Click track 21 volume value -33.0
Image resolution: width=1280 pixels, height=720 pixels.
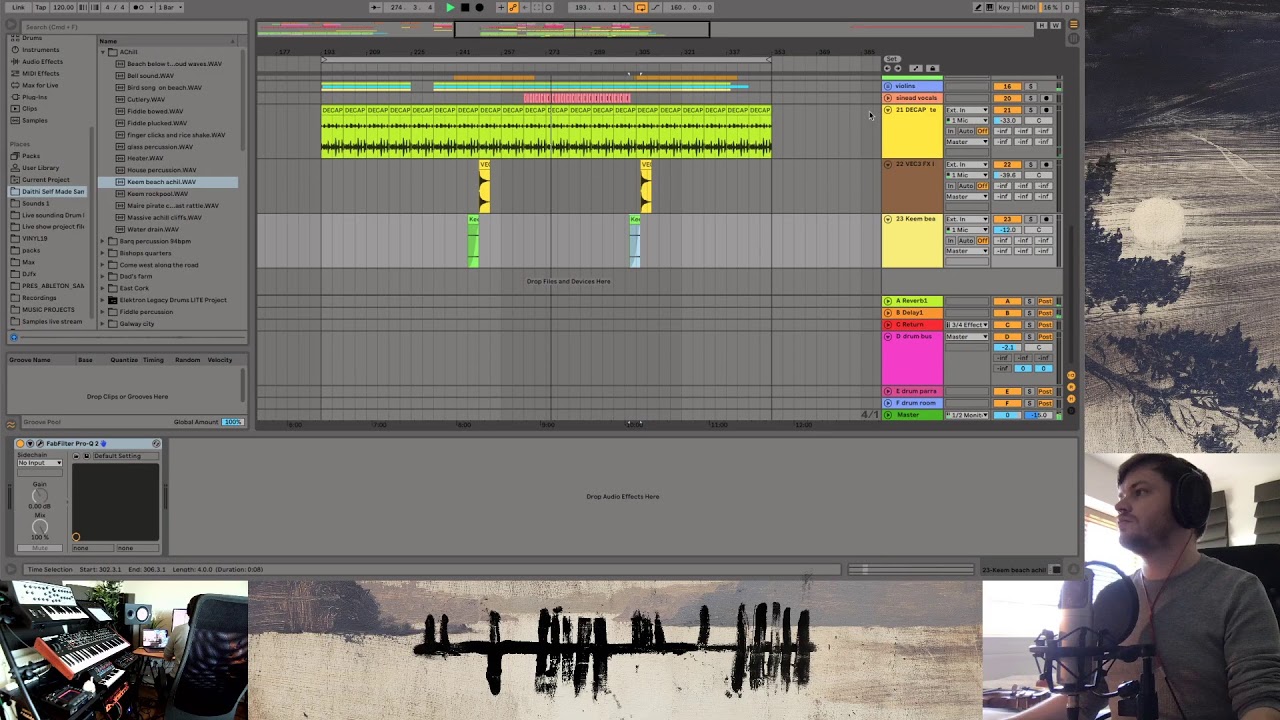(1007, 121)
